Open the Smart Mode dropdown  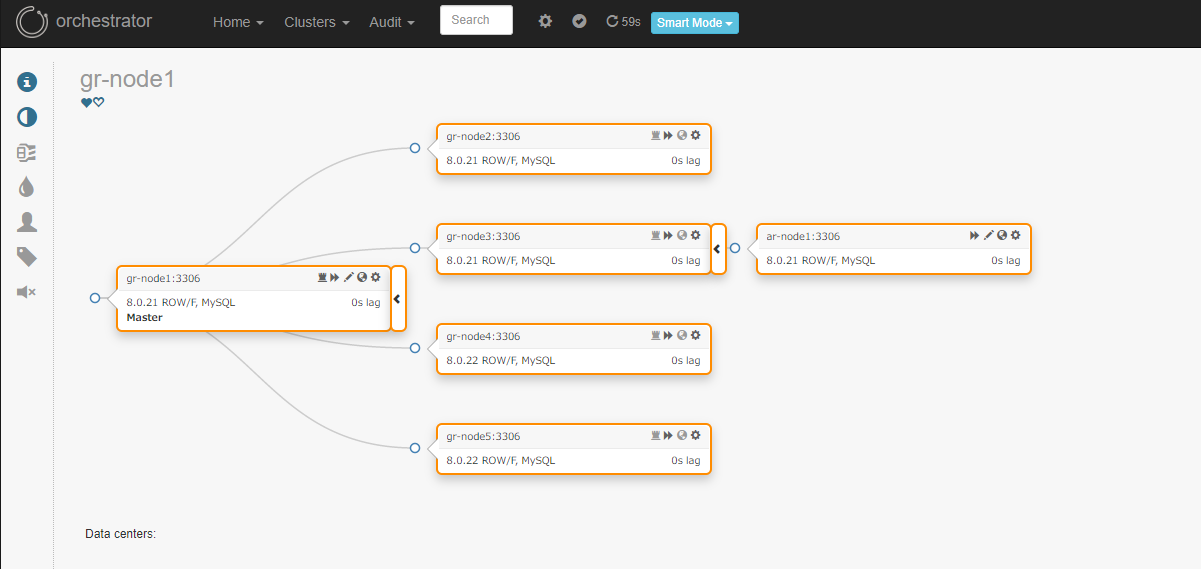tap(695, 22)
